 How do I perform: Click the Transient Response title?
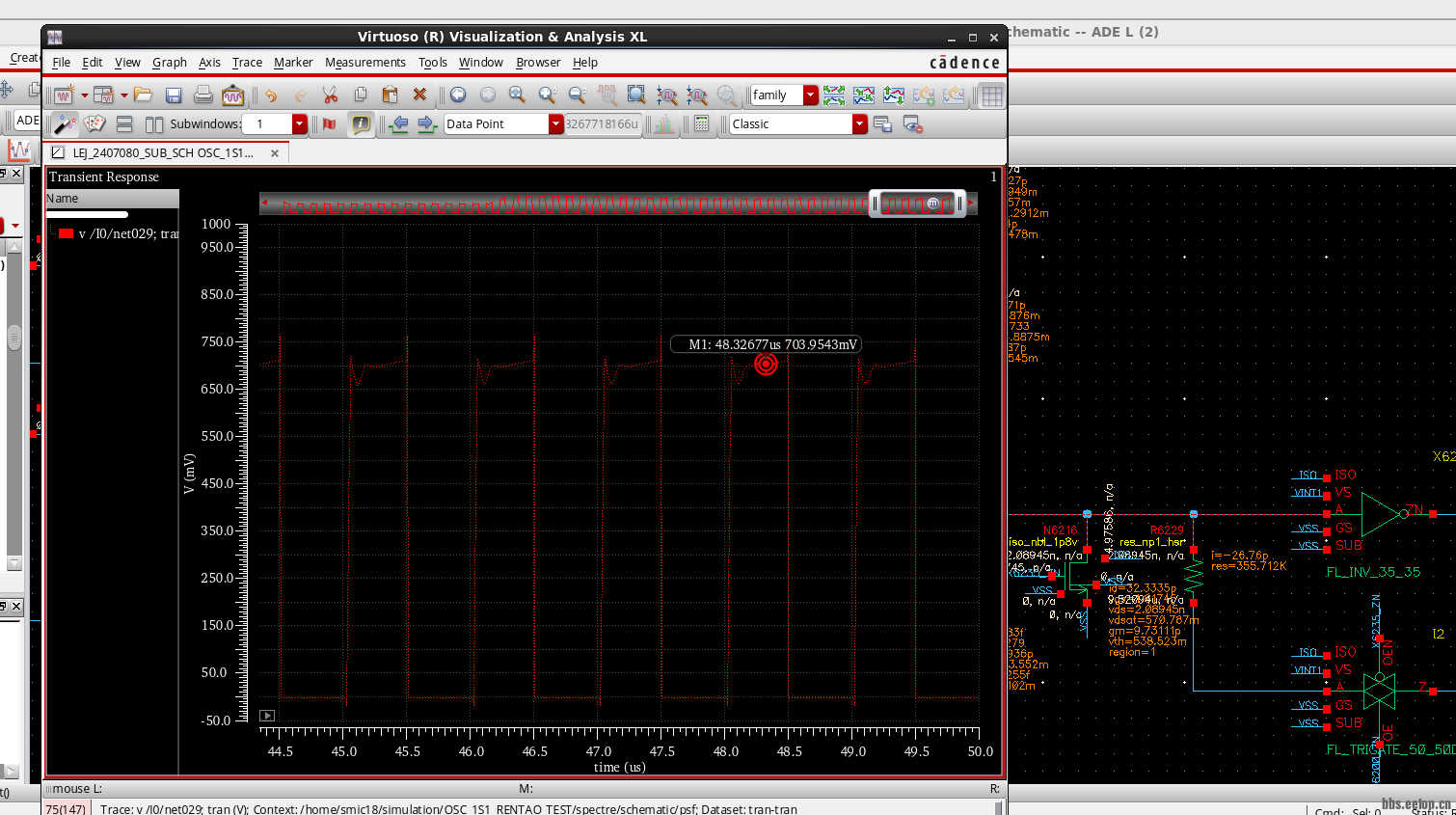[x=104, y=177]
